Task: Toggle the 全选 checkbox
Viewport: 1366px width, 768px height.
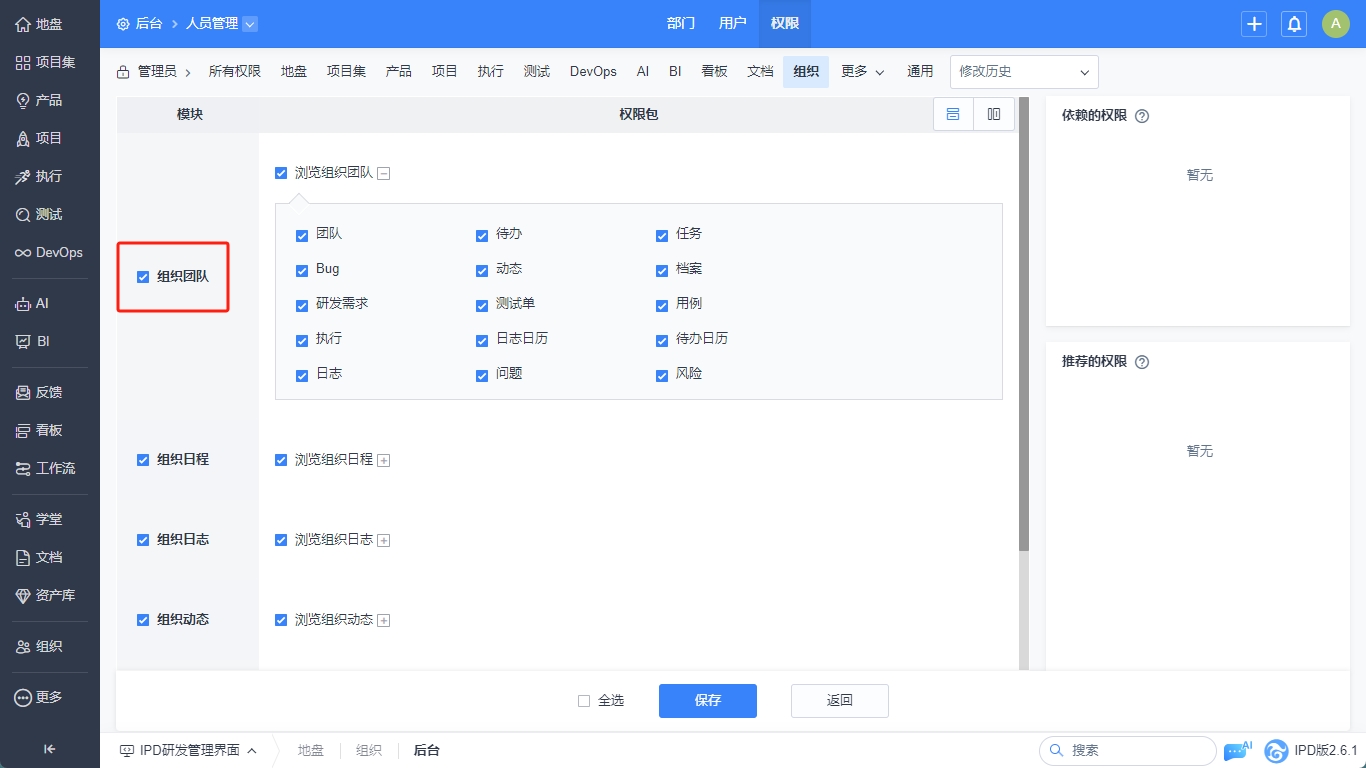Action: coord(584,701)
